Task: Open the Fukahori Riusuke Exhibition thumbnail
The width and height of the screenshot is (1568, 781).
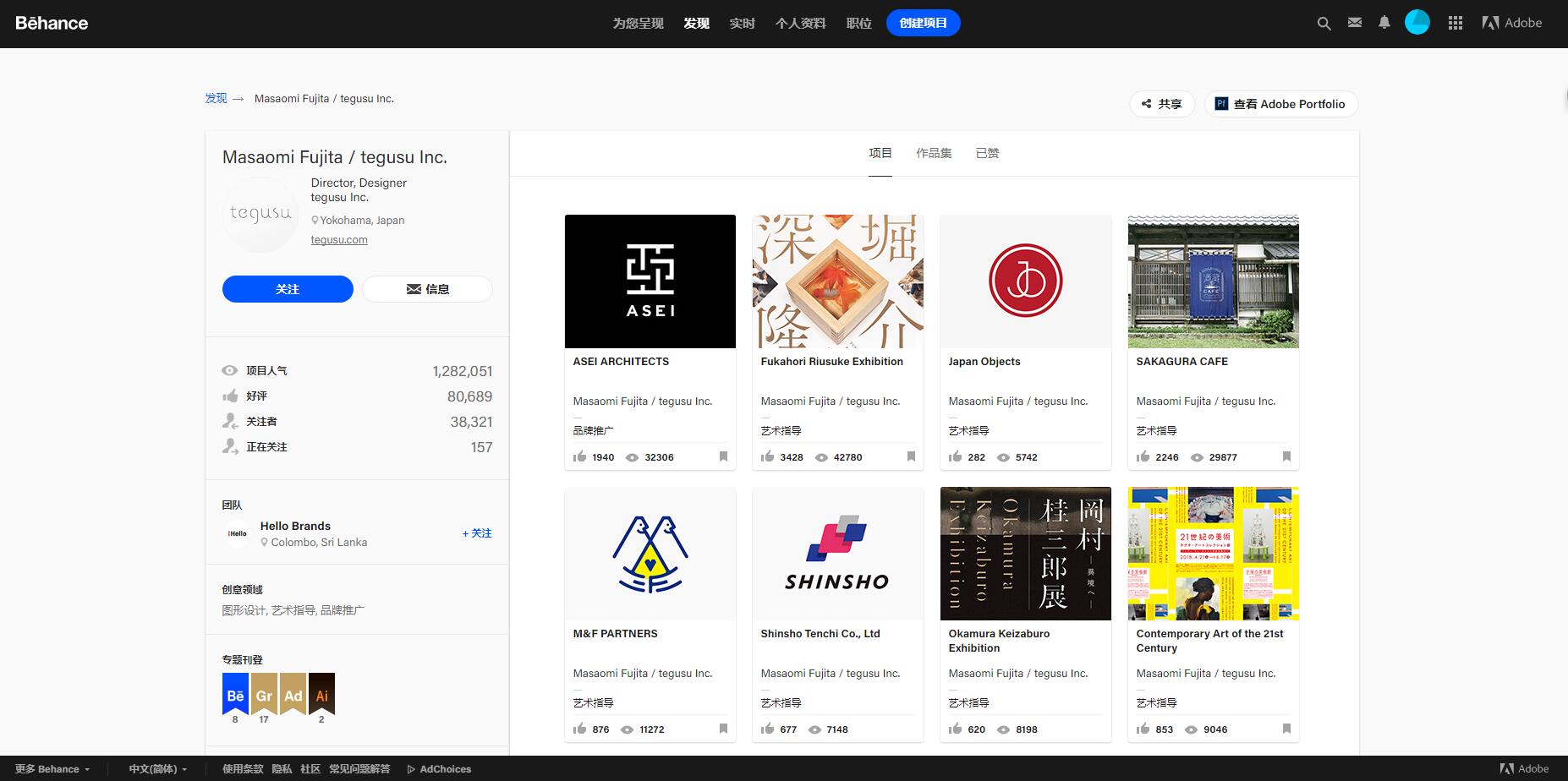Action: tap(838, 281)
